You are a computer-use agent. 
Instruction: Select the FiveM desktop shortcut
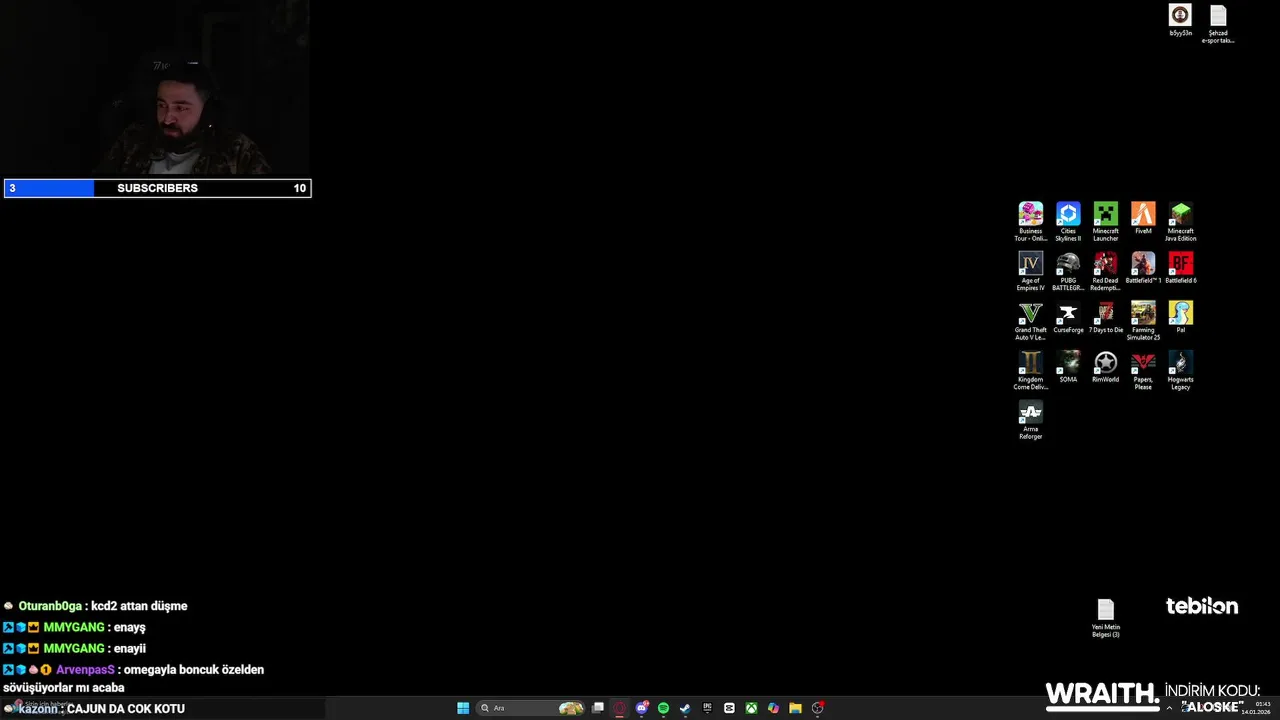(x=1143, y=218)
